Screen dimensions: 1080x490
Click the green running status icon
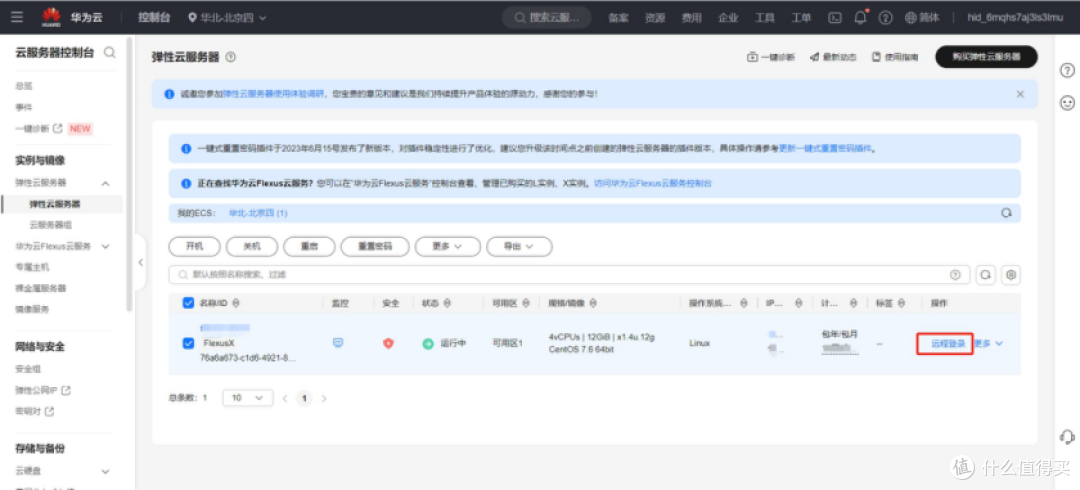coord(428,343)
